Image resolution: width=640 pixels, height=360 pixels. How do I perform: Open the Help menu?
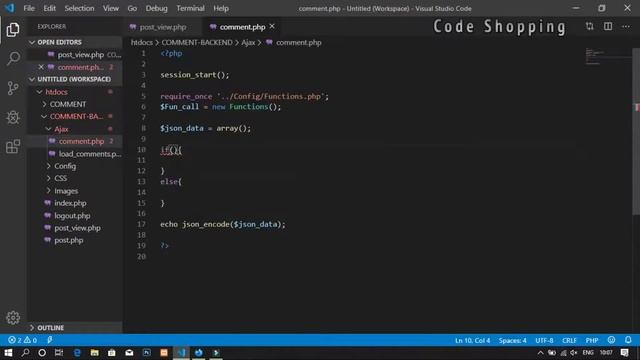(221, 8)
